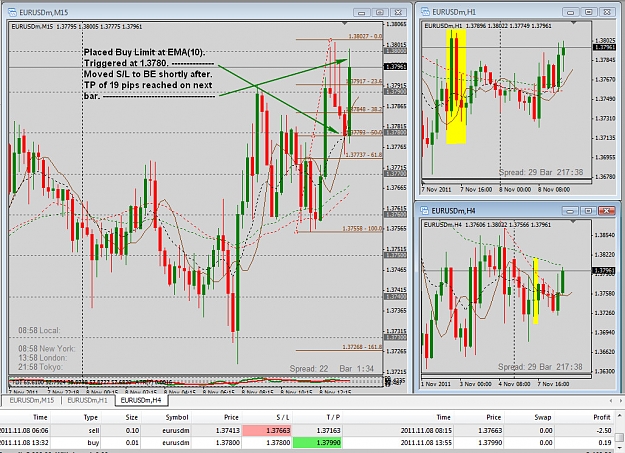Screen dimensions: 625x453
Task: Close the EURUSDm,H1 chart window
Action: tap(607, 12)
